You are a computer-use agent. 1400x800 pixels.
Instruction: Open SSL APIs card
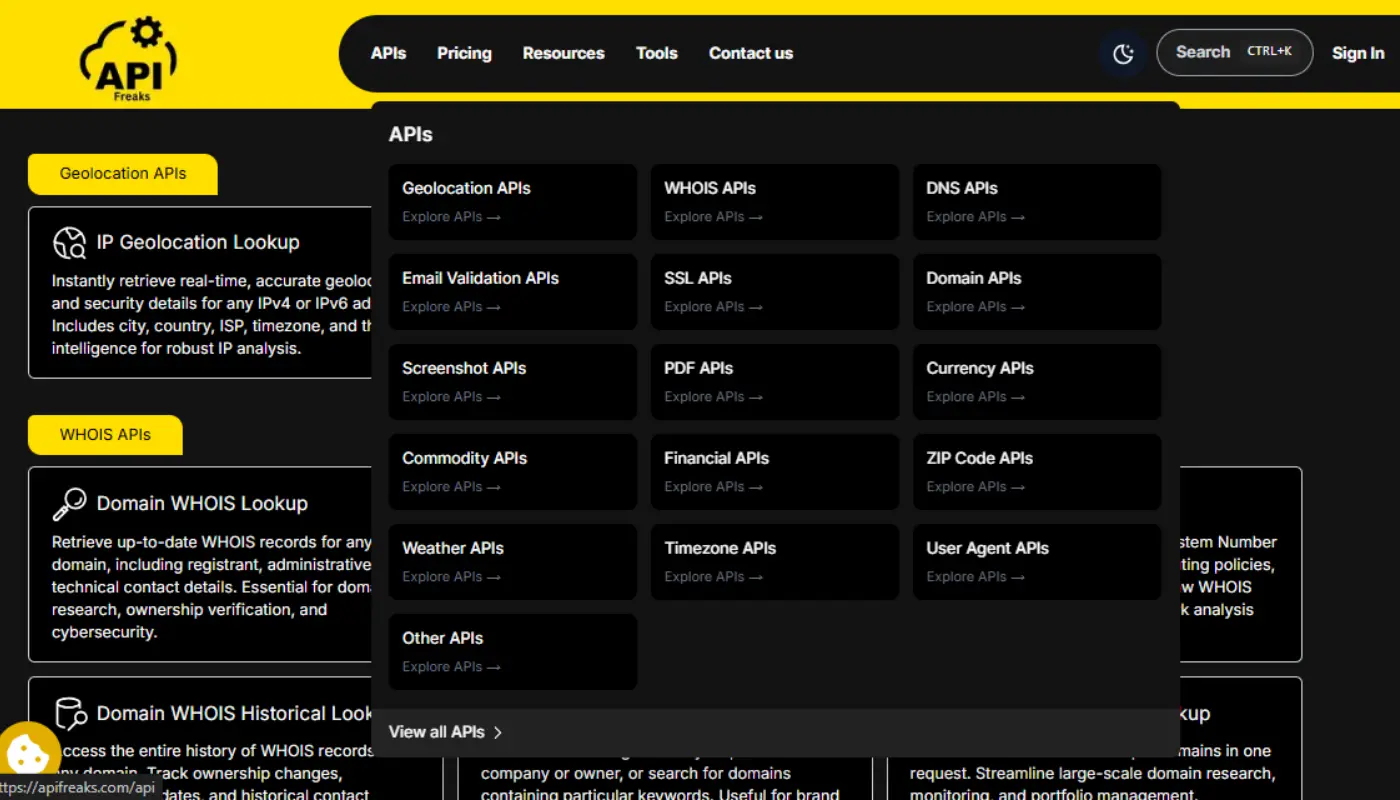(775, 292)
